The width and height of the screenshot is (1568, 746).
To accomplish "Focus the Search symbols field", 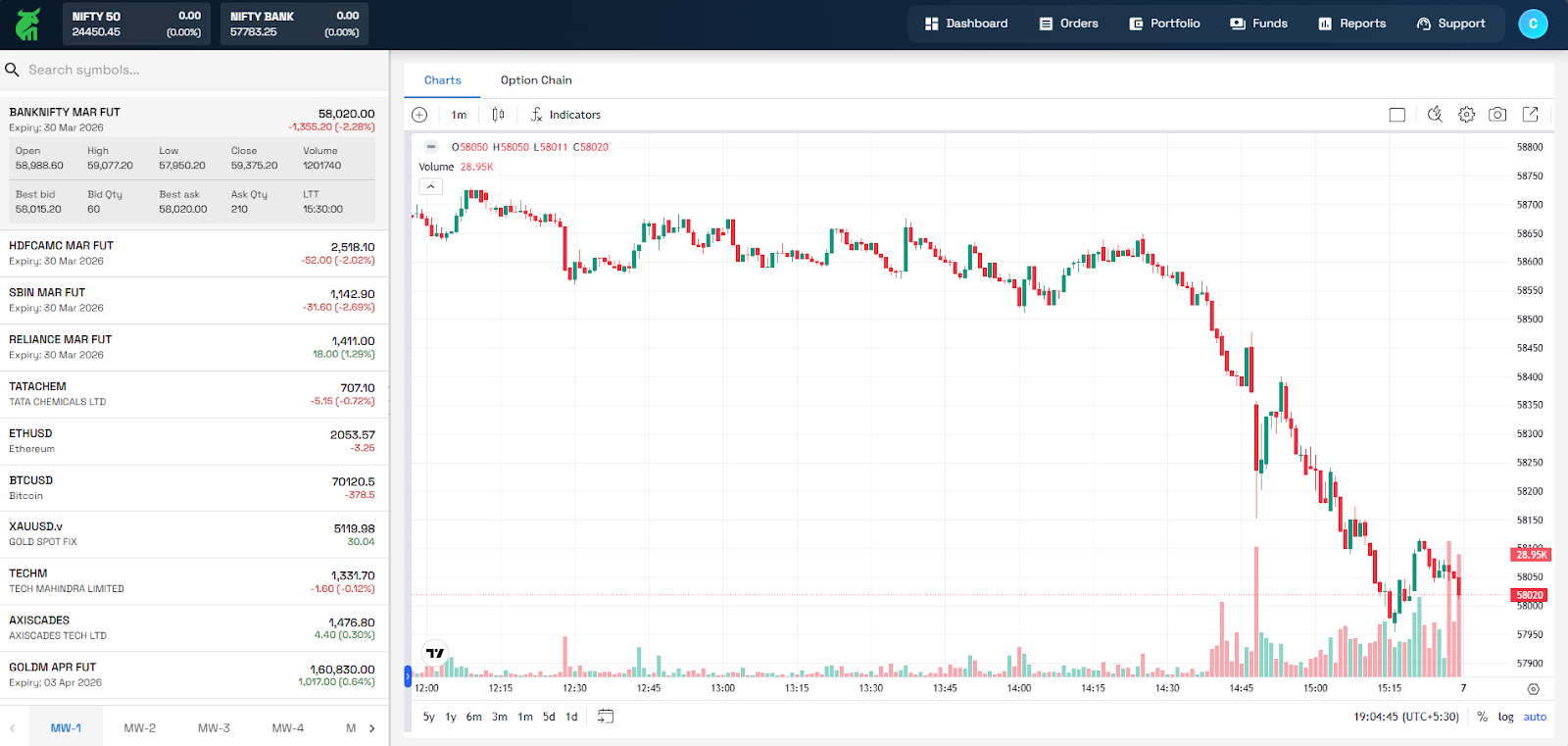I will coord(196,70).
